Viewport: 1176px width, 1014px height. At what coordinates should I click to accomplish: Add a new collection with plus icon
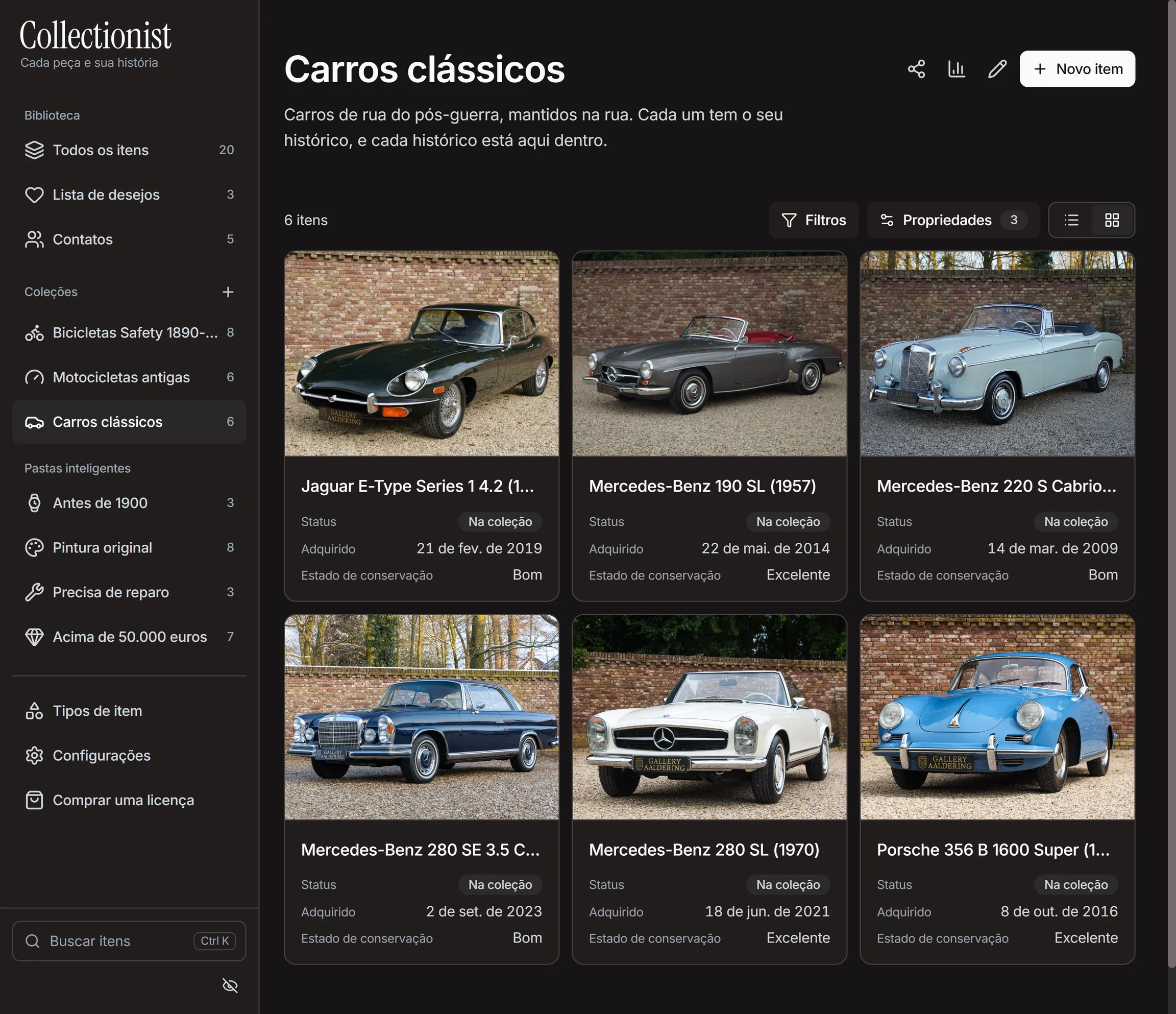pos(228,292)
